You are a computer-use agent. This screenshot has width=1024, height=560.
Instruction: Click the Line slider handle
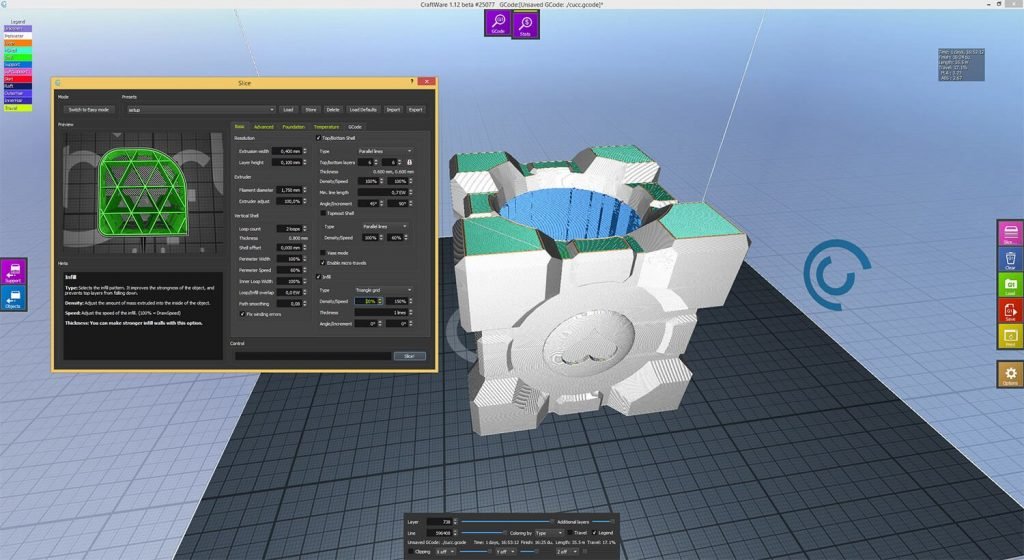[504, 533]
